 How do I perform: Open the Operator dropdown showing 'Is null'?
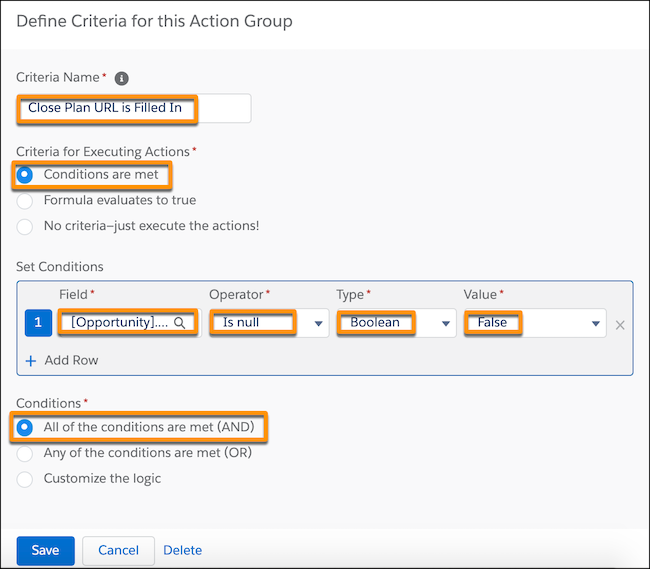[269, 323]
